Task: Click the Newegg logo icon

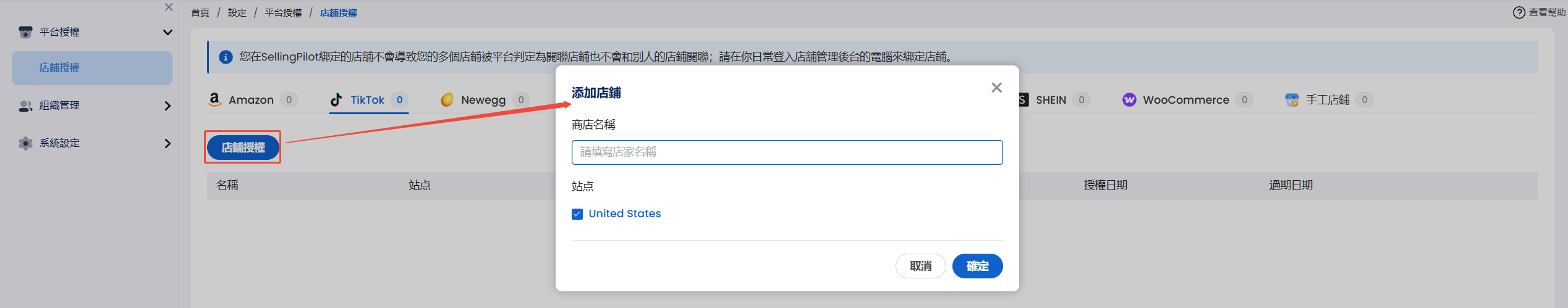Action: 447,99
